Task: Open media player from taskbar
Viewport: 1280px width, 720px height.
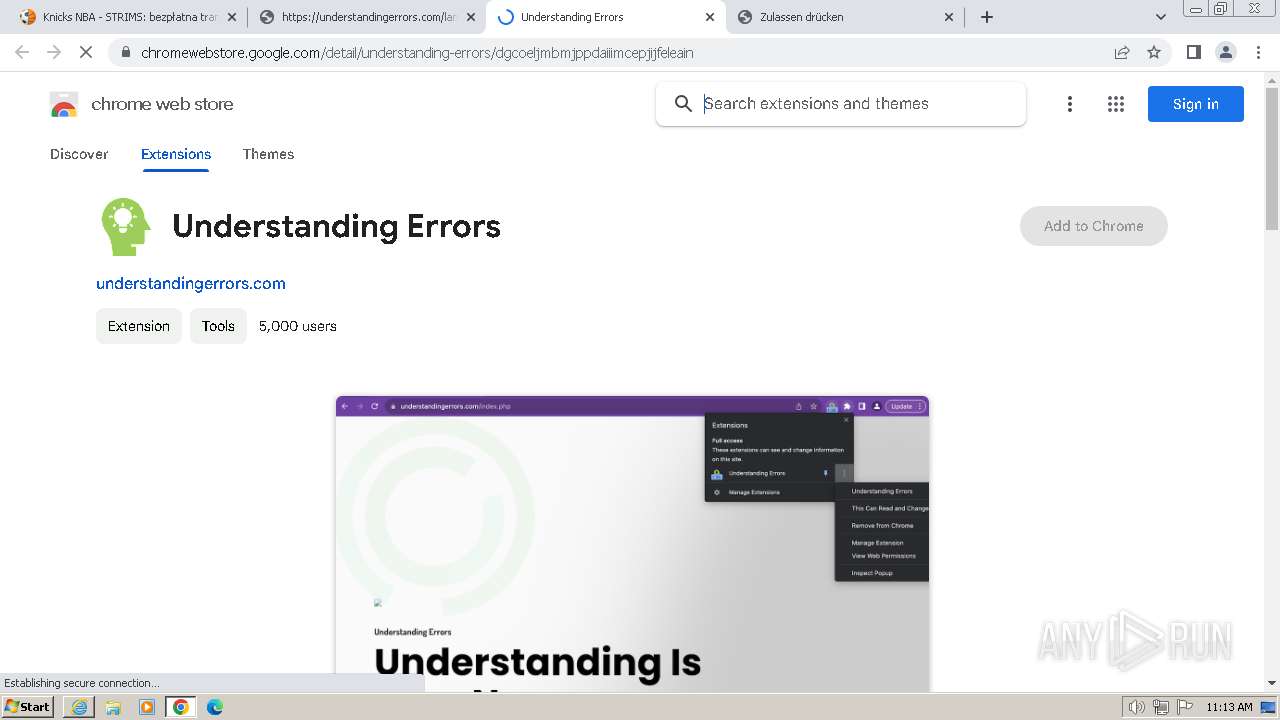Action: (x=147, y=707)
